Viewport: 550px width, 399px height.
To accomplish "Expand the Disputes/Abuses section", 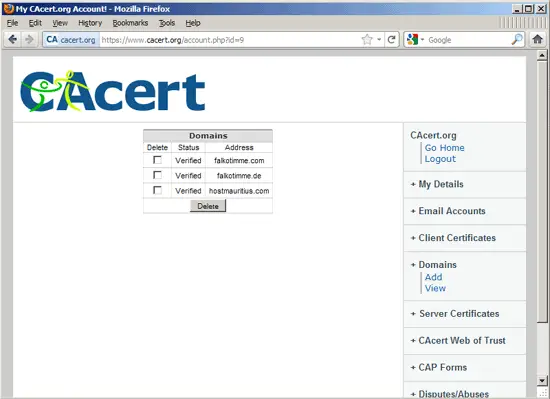I will click(x=450, y=394).
